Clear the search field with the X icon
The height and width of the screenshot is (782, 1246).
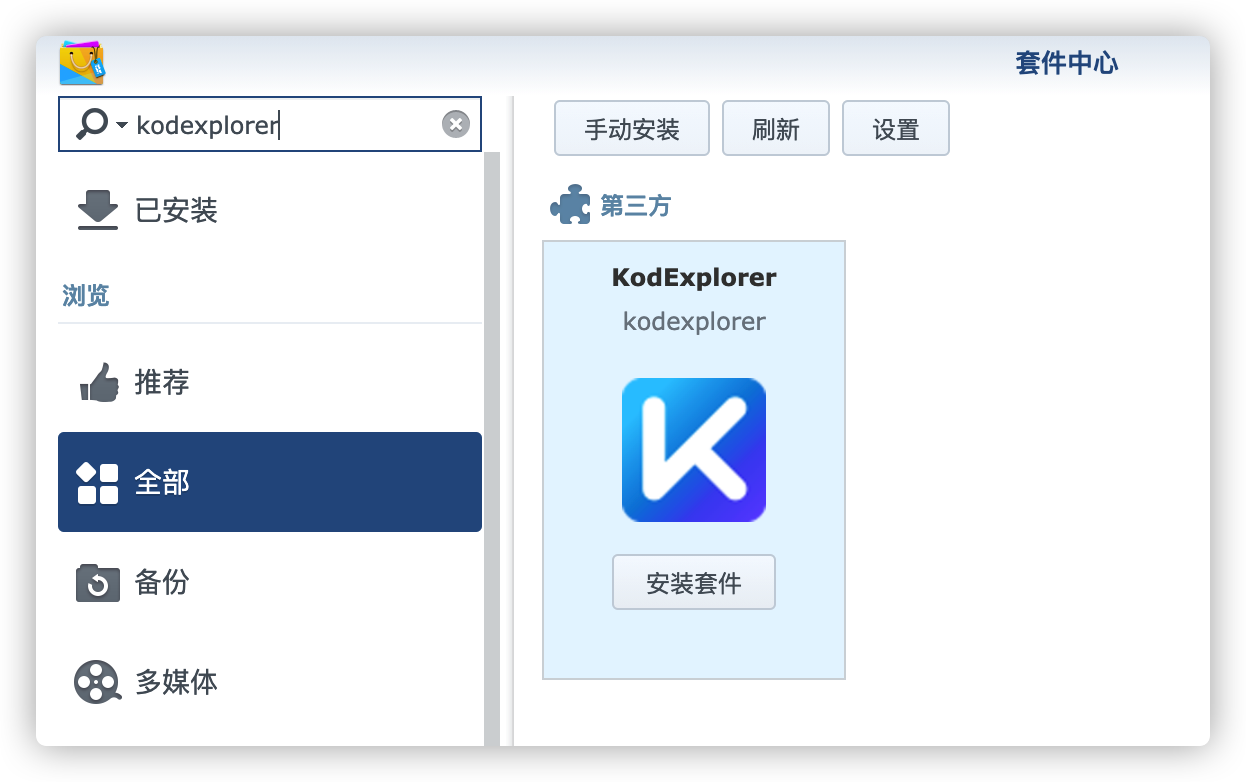coord(456,124)
